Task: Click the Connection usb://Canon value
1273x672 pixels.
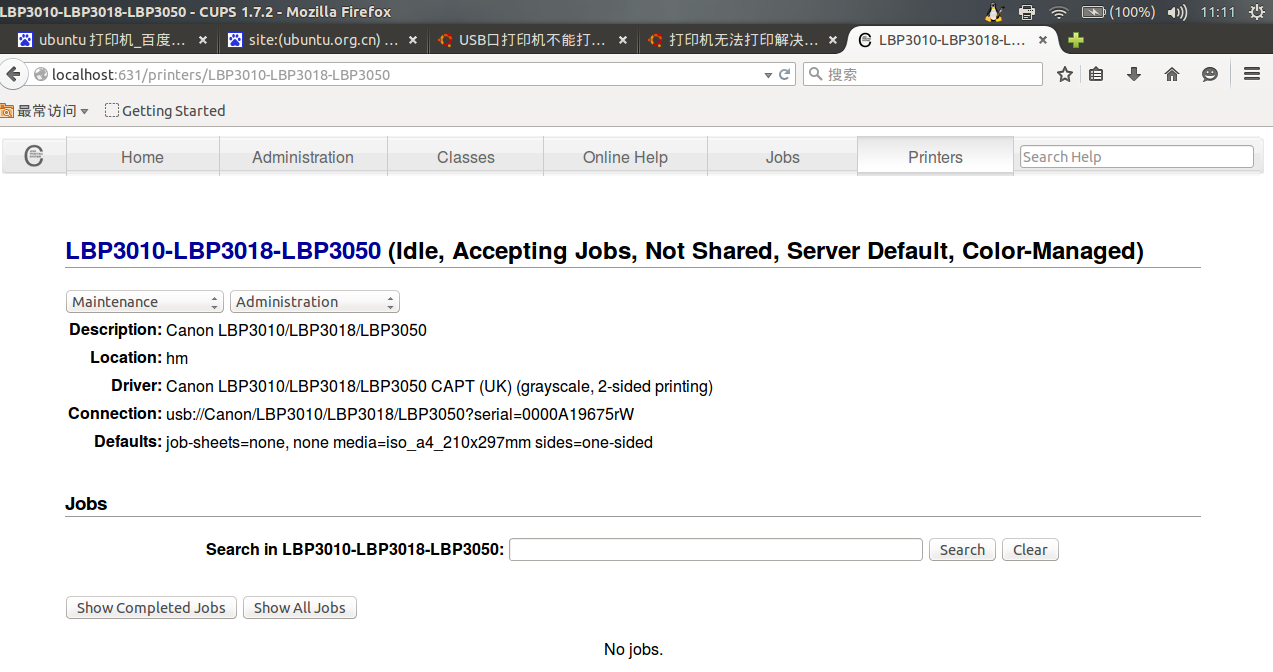Action: click(400, 414)
